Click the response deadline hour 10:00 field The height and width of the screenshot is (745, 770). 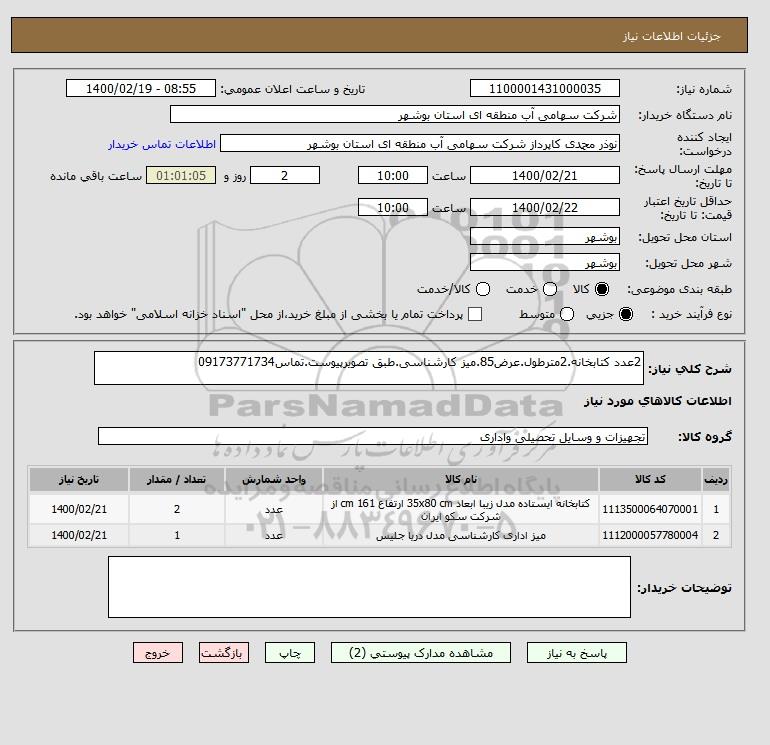coord(393,175)
